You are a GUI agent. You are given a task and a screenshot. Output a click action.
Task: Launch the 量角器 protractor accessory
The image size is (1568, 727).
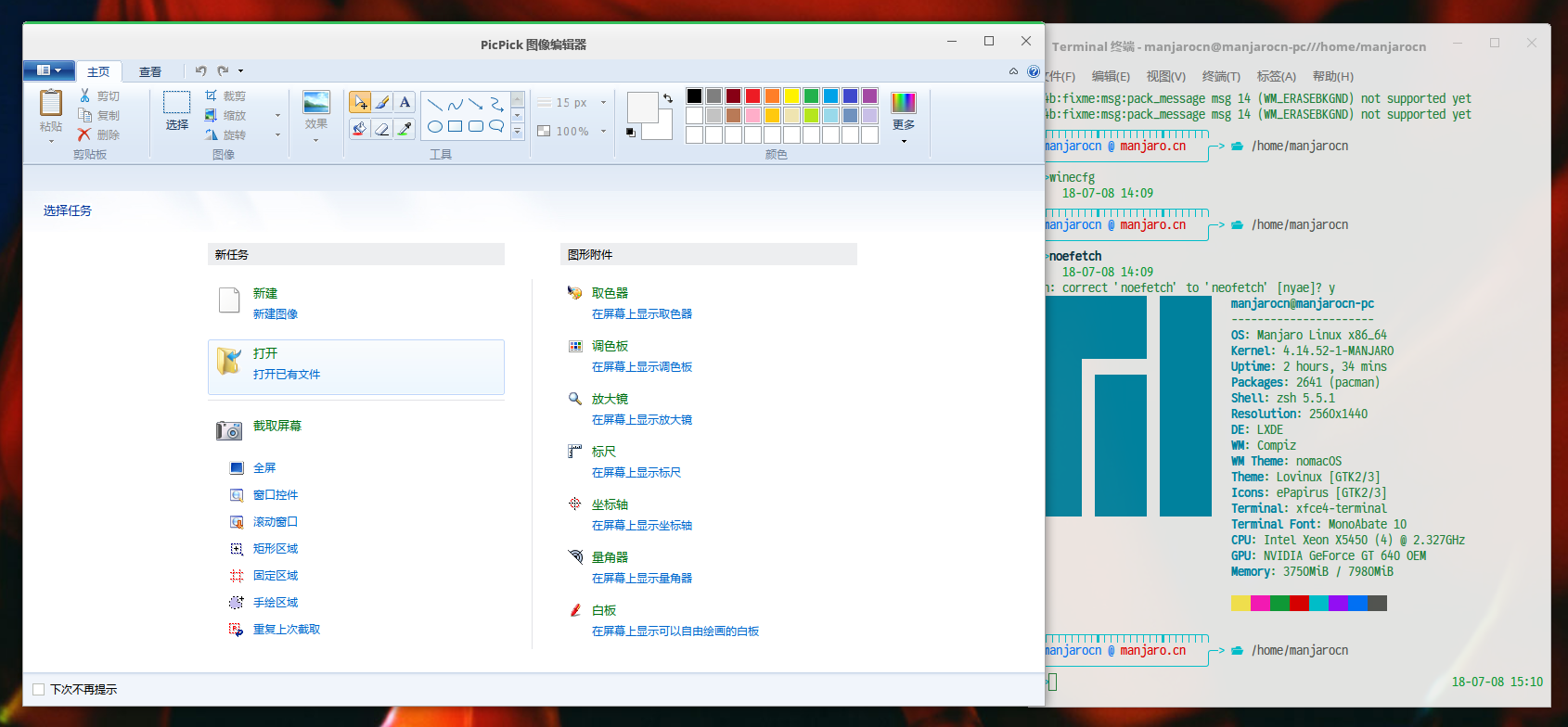[610, 557]
